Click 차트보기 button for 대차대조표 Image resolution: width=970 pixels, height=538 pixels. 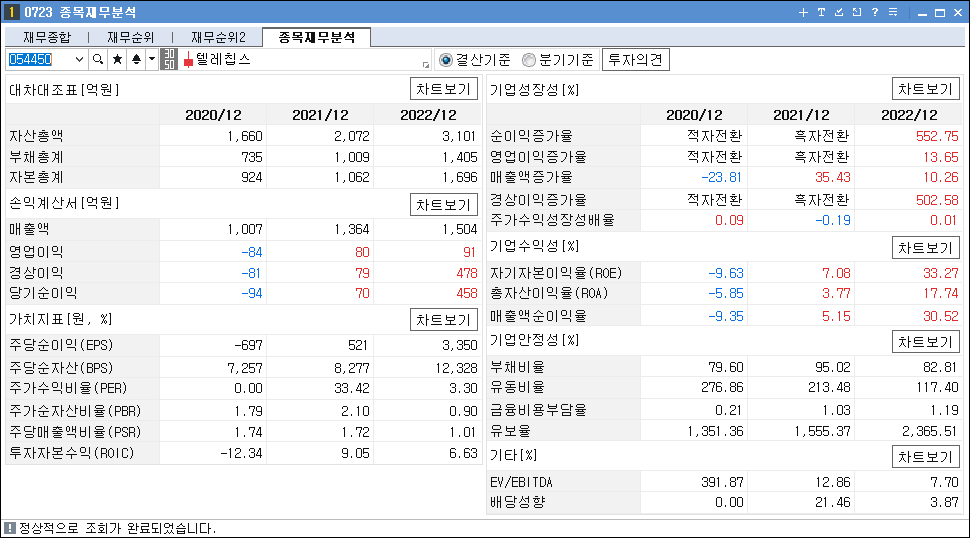(x=444, y=89)
